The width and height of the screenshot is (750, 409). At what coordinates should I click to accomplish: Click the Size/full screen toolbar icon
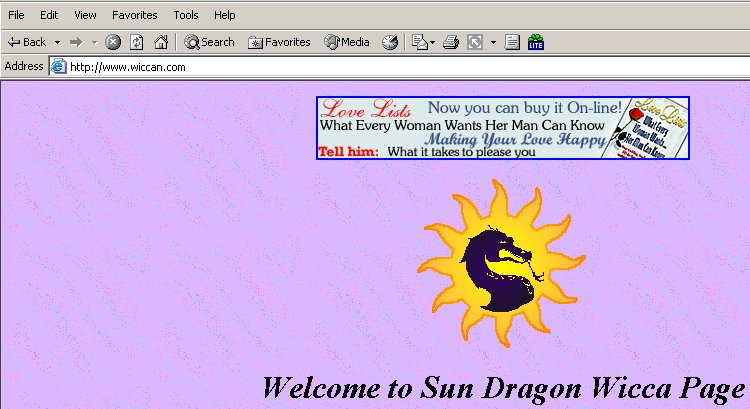click(x=475, y=43)
